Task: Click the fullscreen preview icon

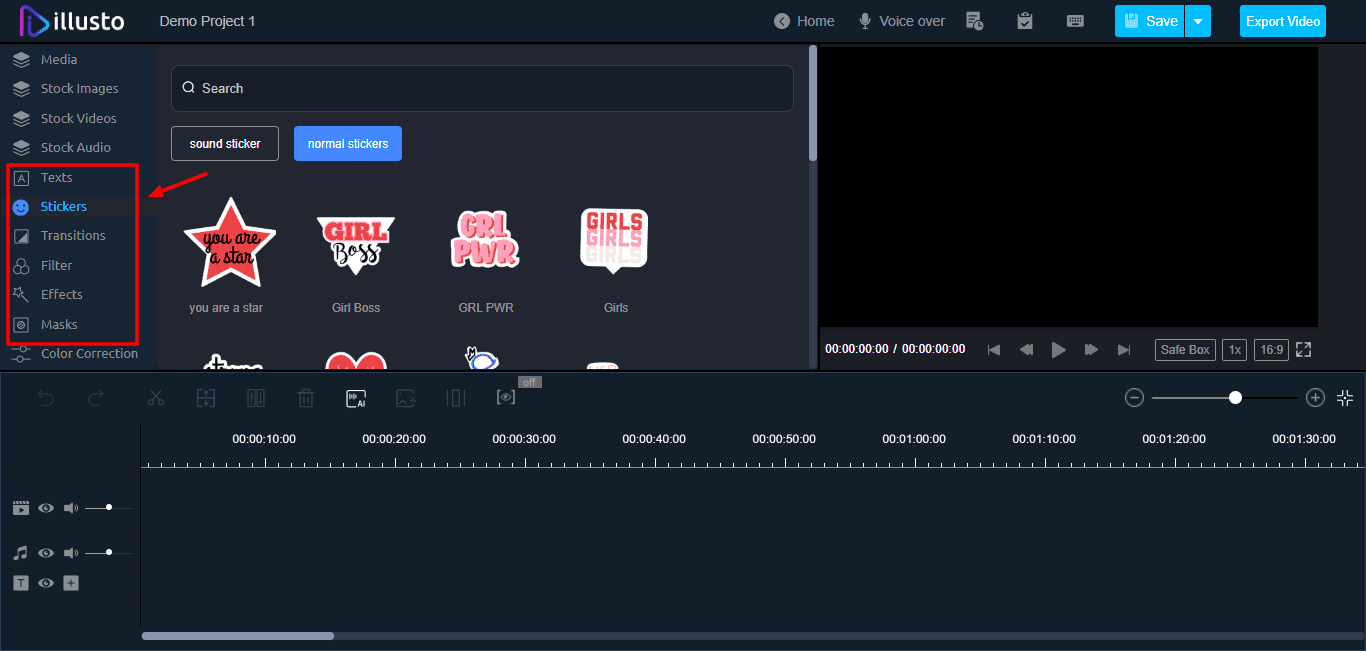Action: (1303, 350)
